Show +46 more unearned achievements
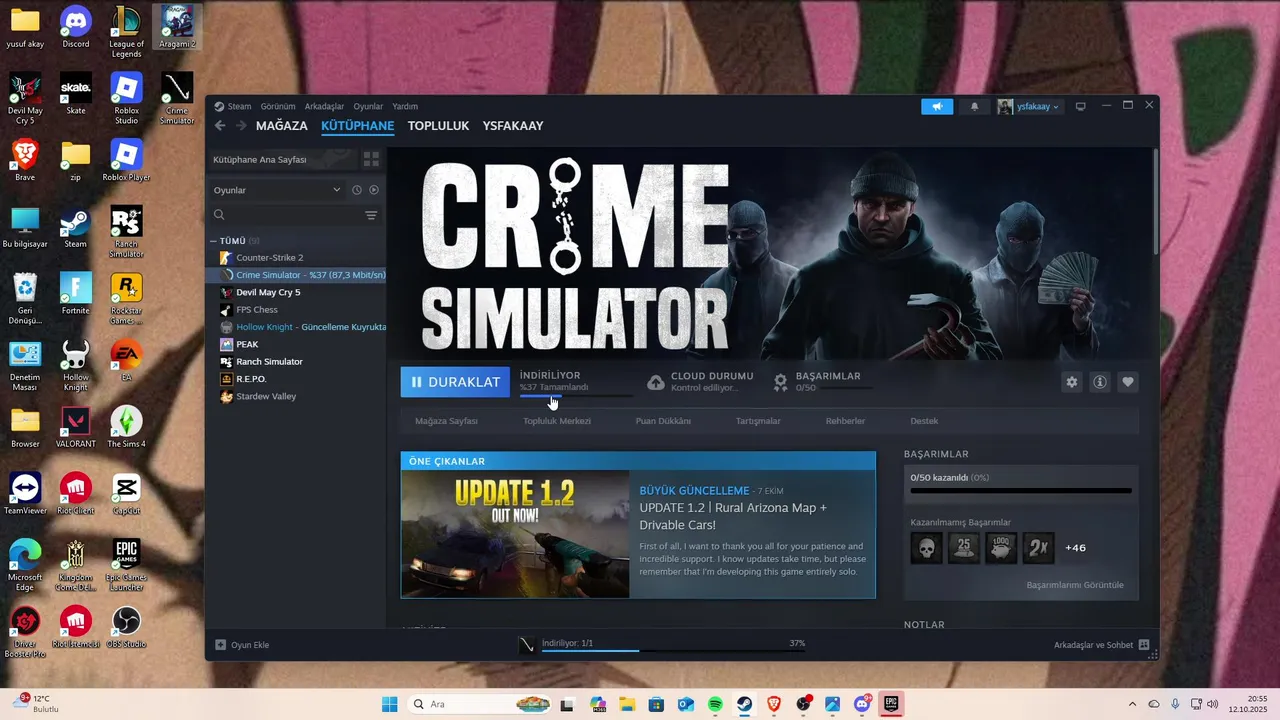Viewport: 1280px width, 720px height. [1075, 548]
